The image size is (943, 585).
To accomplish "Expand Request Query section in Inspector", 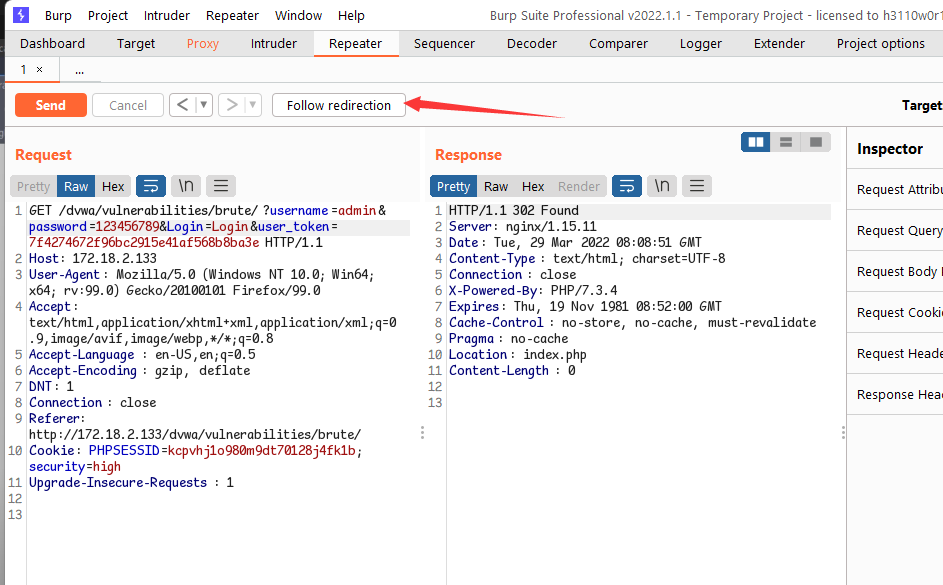I will tap(895, 230).
